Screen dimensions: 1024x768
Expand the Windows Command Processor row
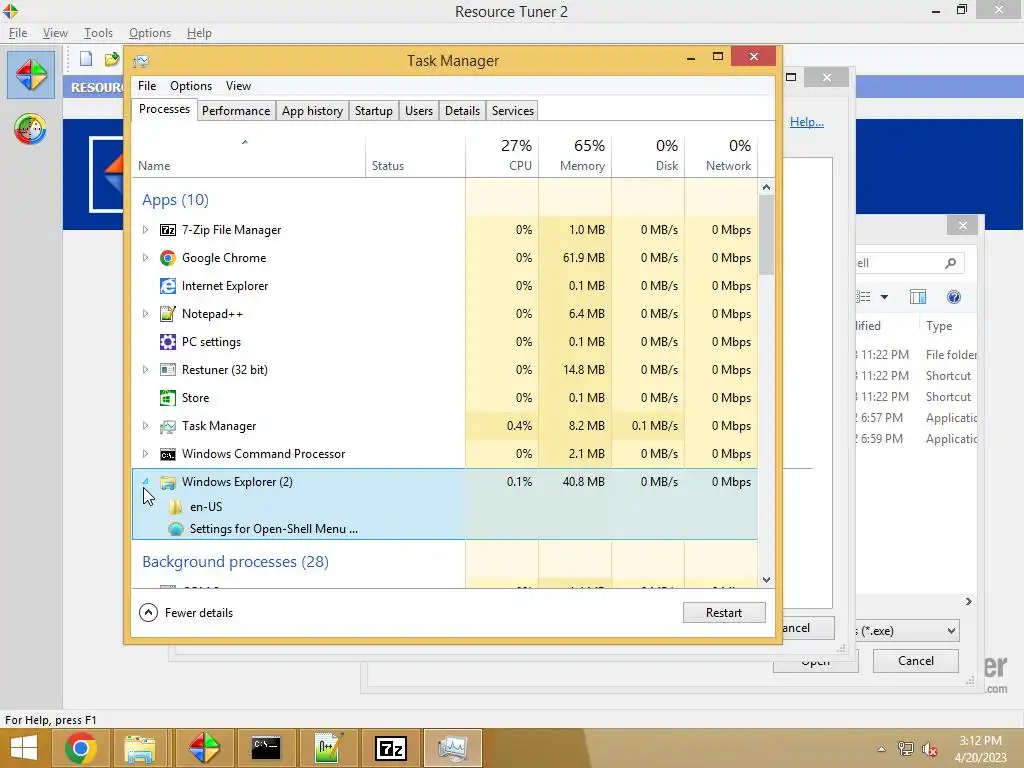click(145, 454)
